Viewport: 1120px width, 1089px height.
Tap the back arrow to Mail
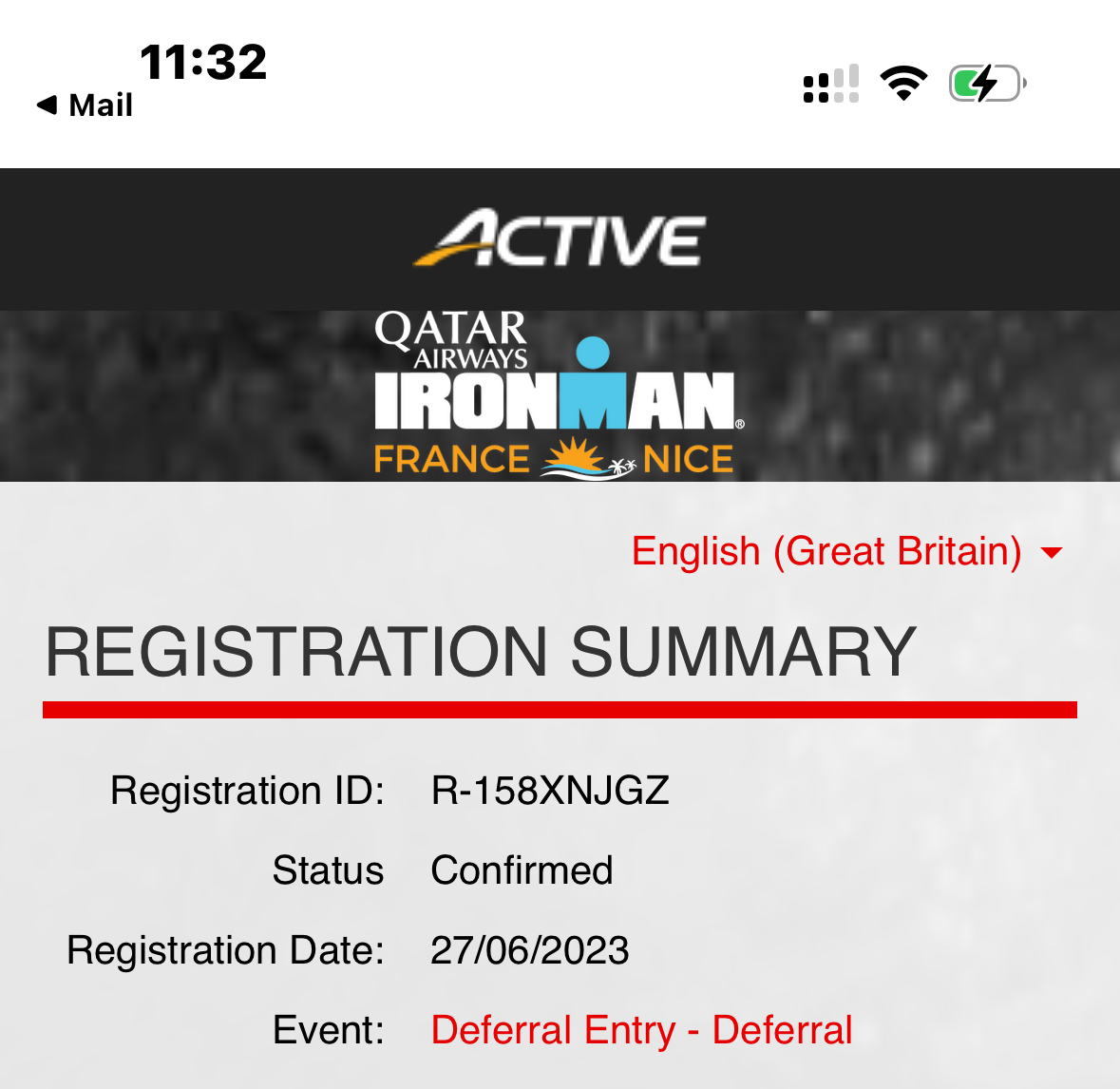click(47, 105)
